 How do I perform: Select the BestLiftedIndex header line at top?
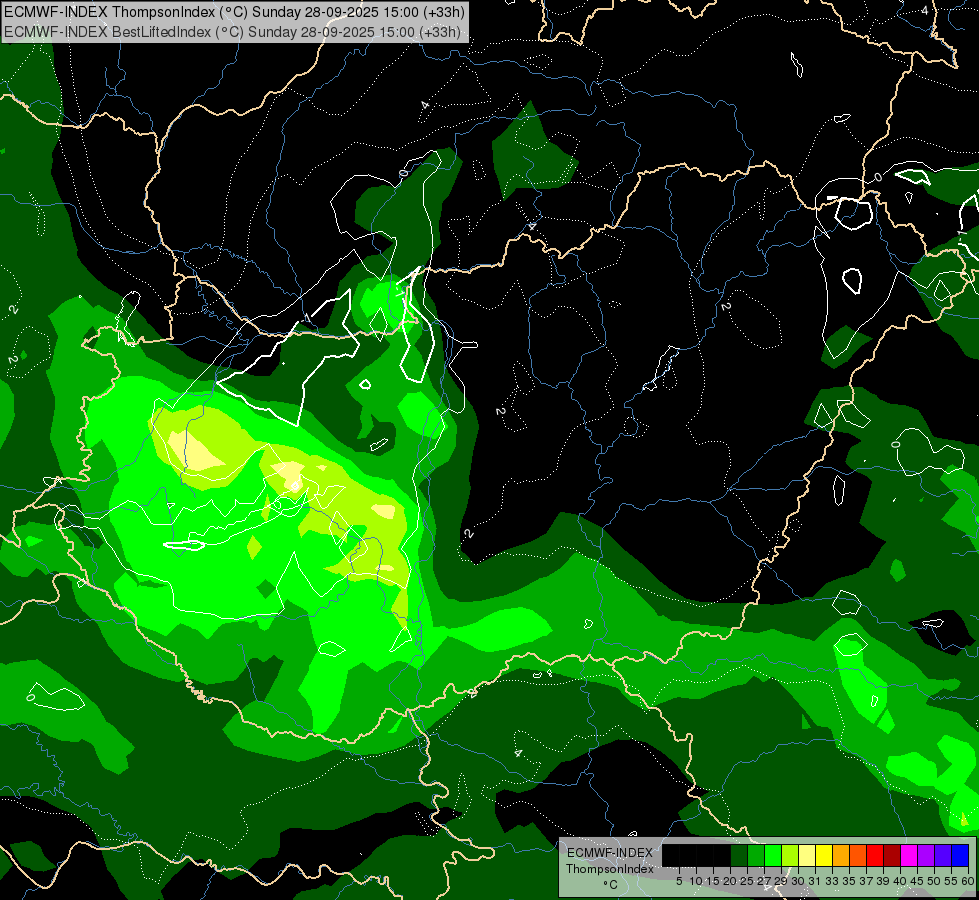coord(232,31)
